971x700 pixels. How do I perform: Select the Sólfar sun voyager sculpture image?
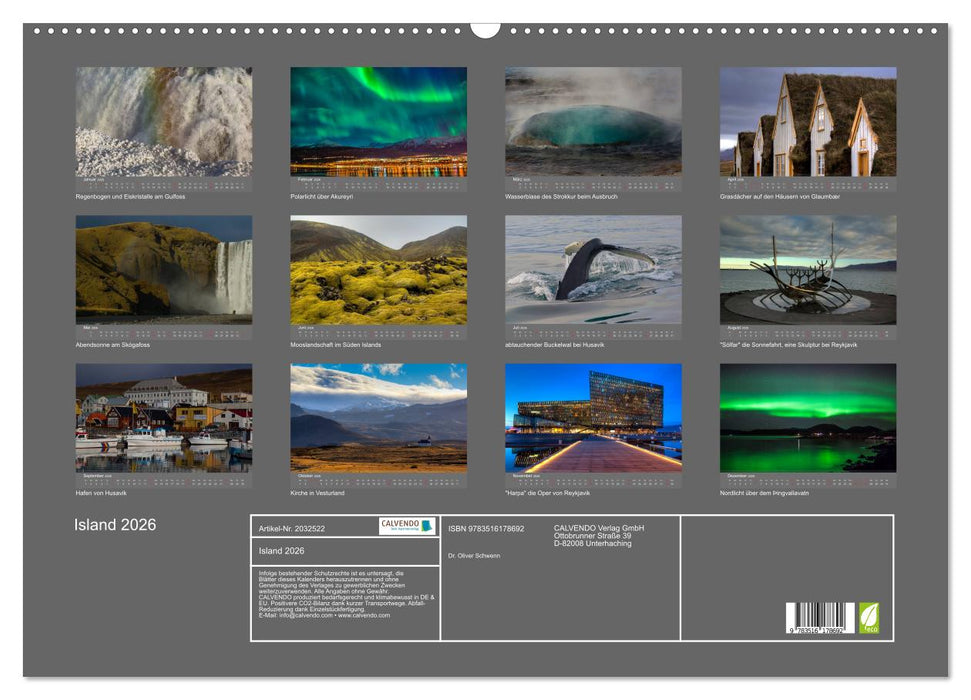(x=808, y=269)
